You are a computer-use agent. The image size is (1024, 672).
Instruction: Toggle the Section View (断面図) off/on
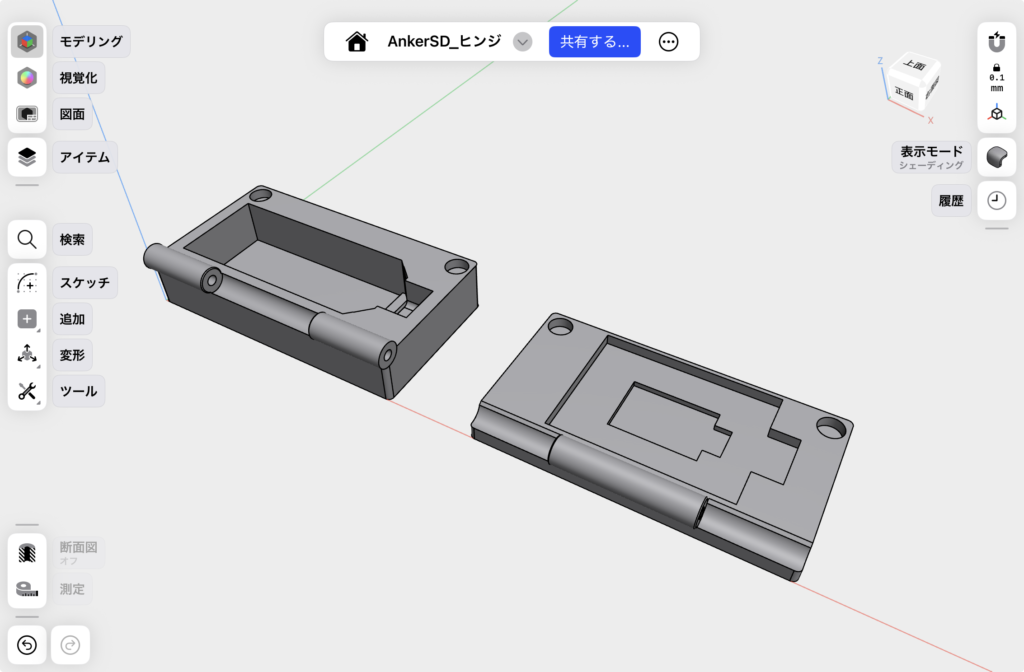27,553
